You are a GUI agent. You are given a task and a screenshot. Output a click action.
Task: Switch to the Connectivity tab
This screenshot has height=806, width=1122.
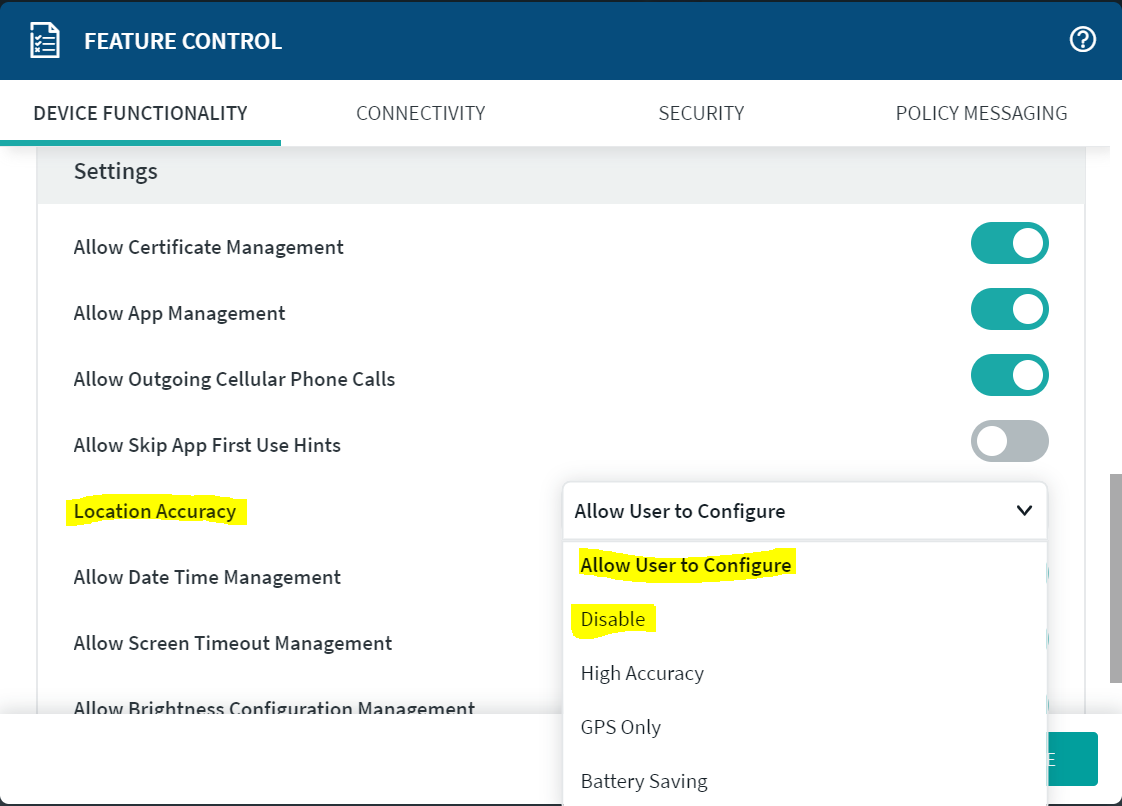click(x=420, y=113)
